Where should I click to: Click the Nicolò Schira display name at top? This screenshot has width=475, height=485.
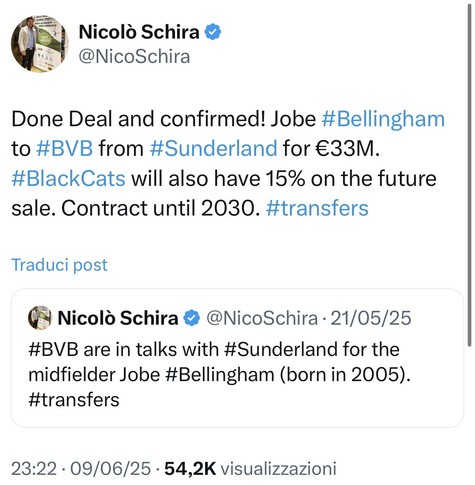[x=139, y=32]
